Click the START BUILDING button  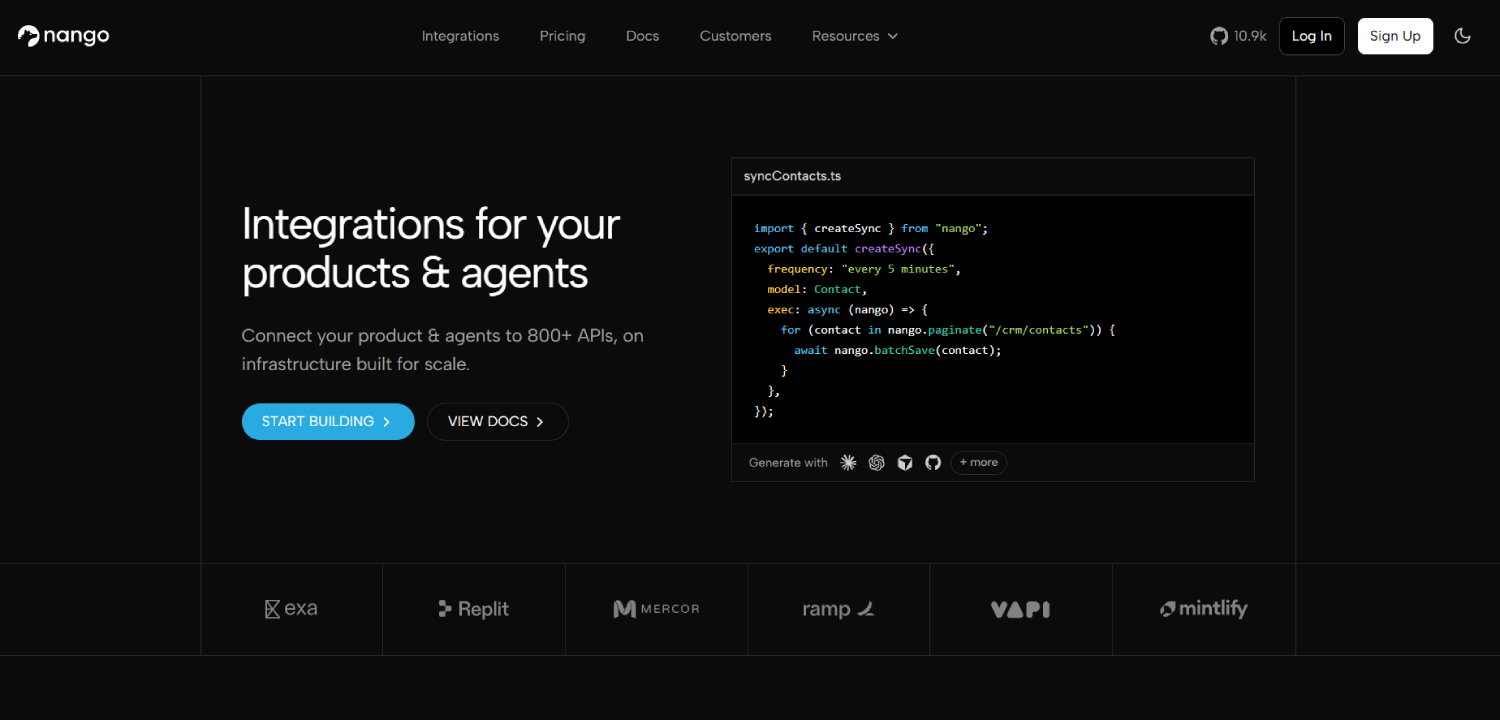pos(328,421)
